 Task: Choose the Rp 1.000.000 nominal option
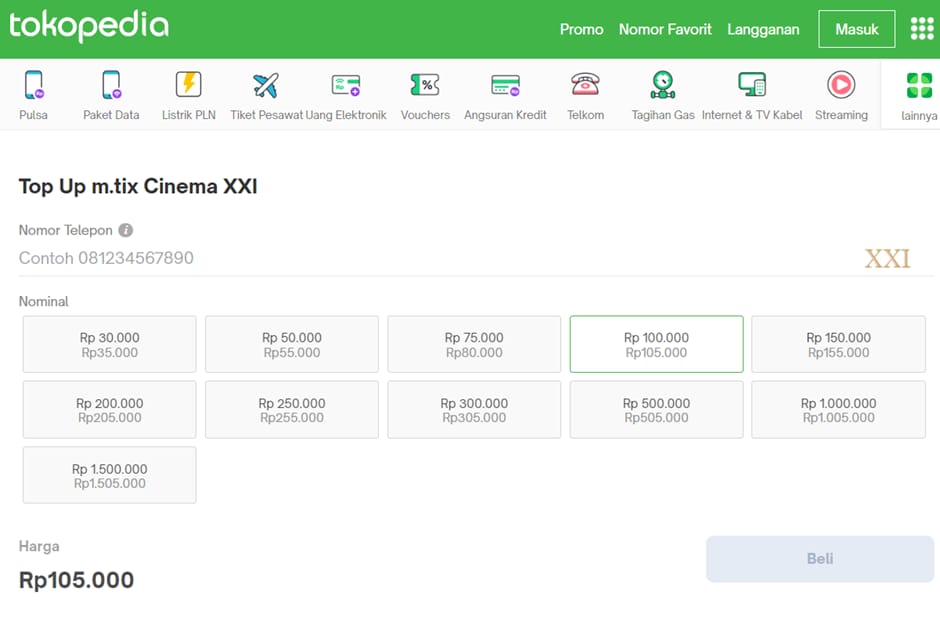coord(839,410)
